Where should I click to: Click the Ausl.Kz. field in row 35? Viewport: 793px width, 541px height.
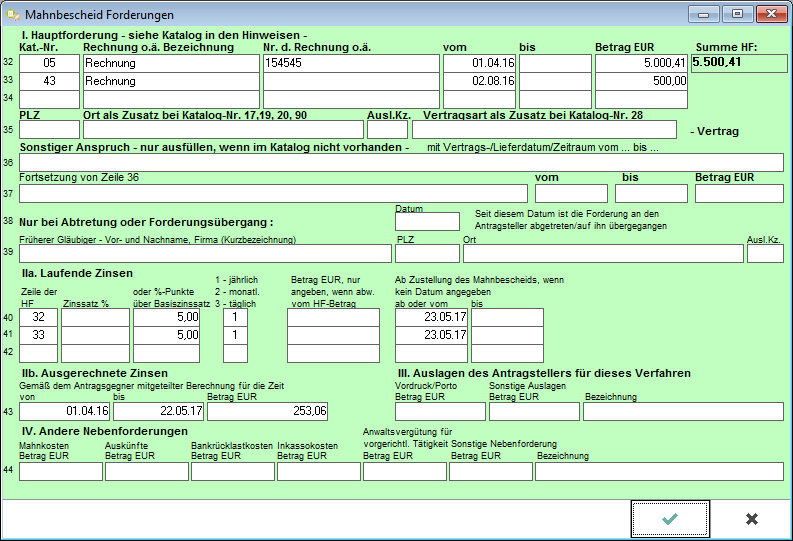pyautogui.click(x=387, y=129)
